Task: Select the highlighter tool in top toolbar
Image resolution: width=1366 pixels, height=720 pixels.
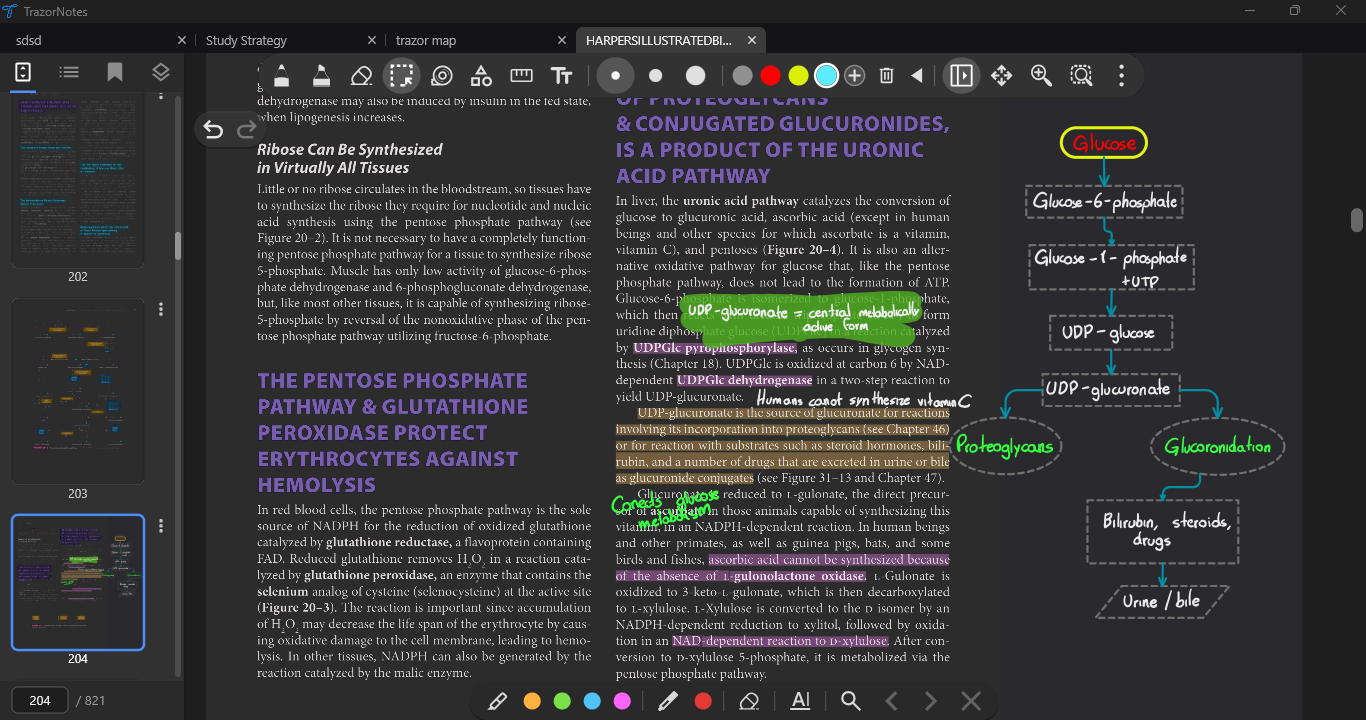Action: tap(321, 75)
